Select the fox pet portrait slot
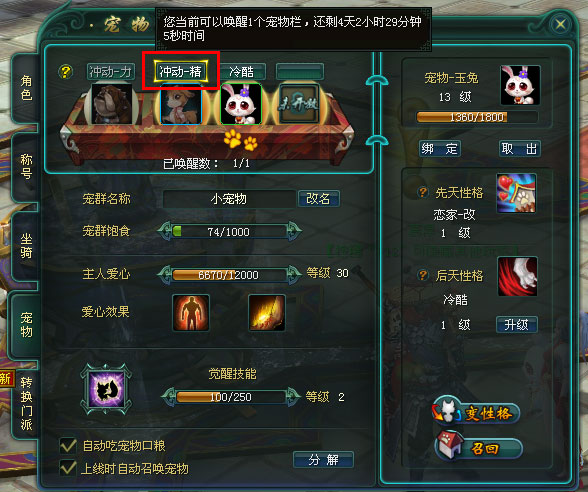 tap(181, 104)
